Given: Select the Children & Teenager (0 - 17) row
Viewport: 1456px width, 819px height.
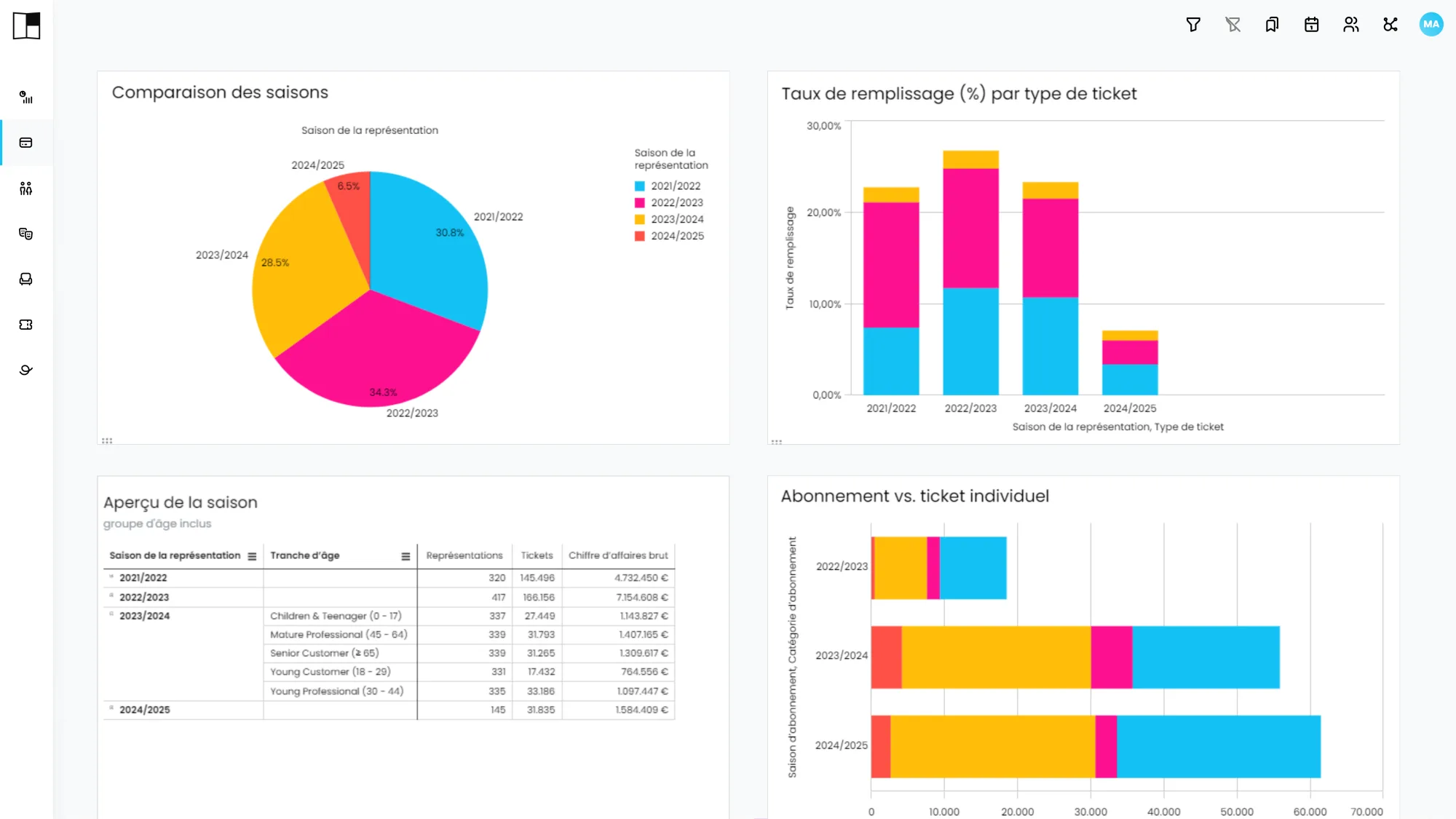Looking at the screenshot, I should click(x=469, y=616).
